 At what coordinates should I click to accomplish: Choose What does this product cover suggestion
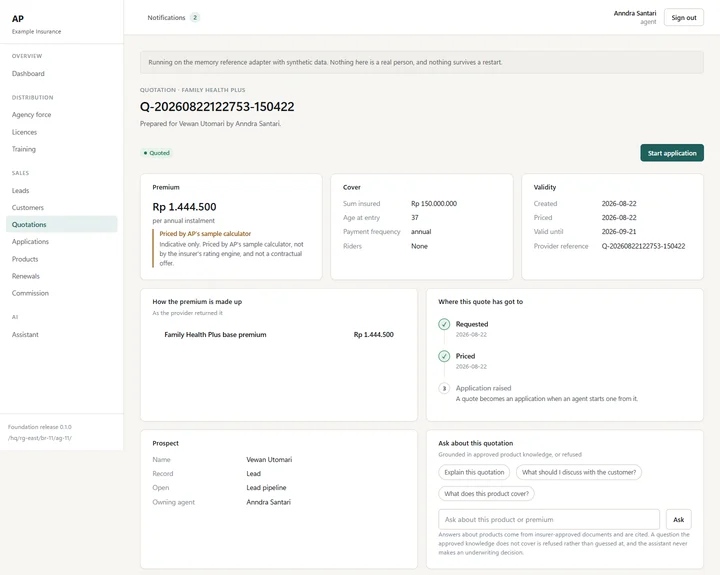point(486,494)
